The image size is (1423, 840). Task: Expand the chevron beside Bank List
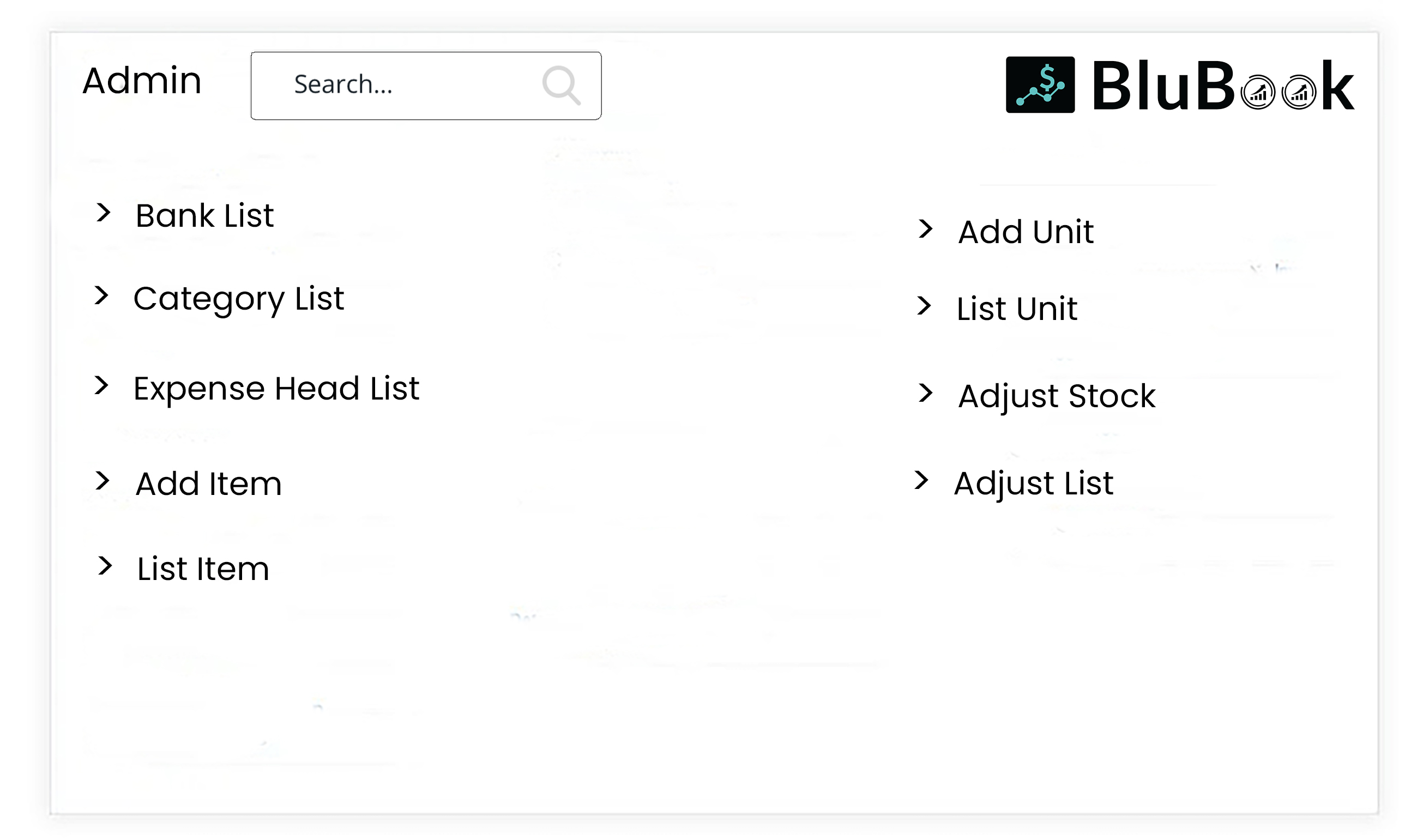(x=103, y=212)
